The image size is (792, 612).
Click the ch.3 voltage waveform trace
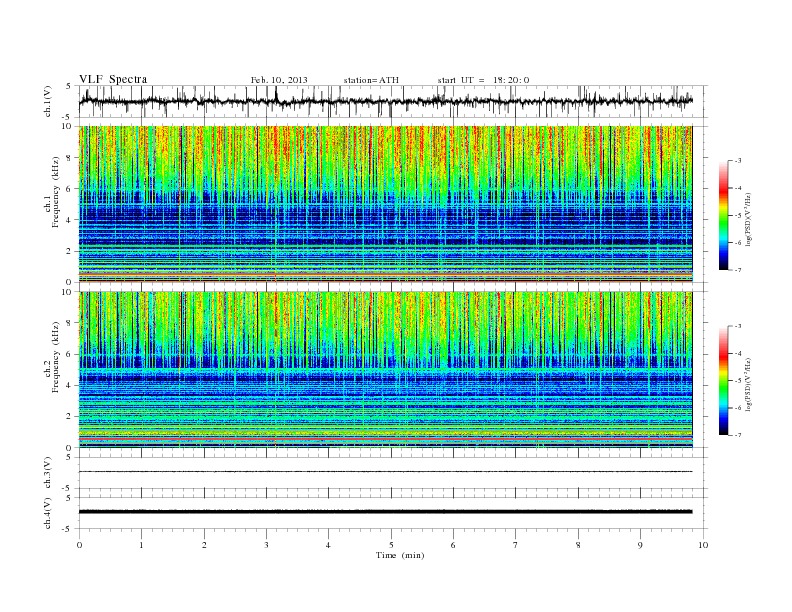point(385,472)
